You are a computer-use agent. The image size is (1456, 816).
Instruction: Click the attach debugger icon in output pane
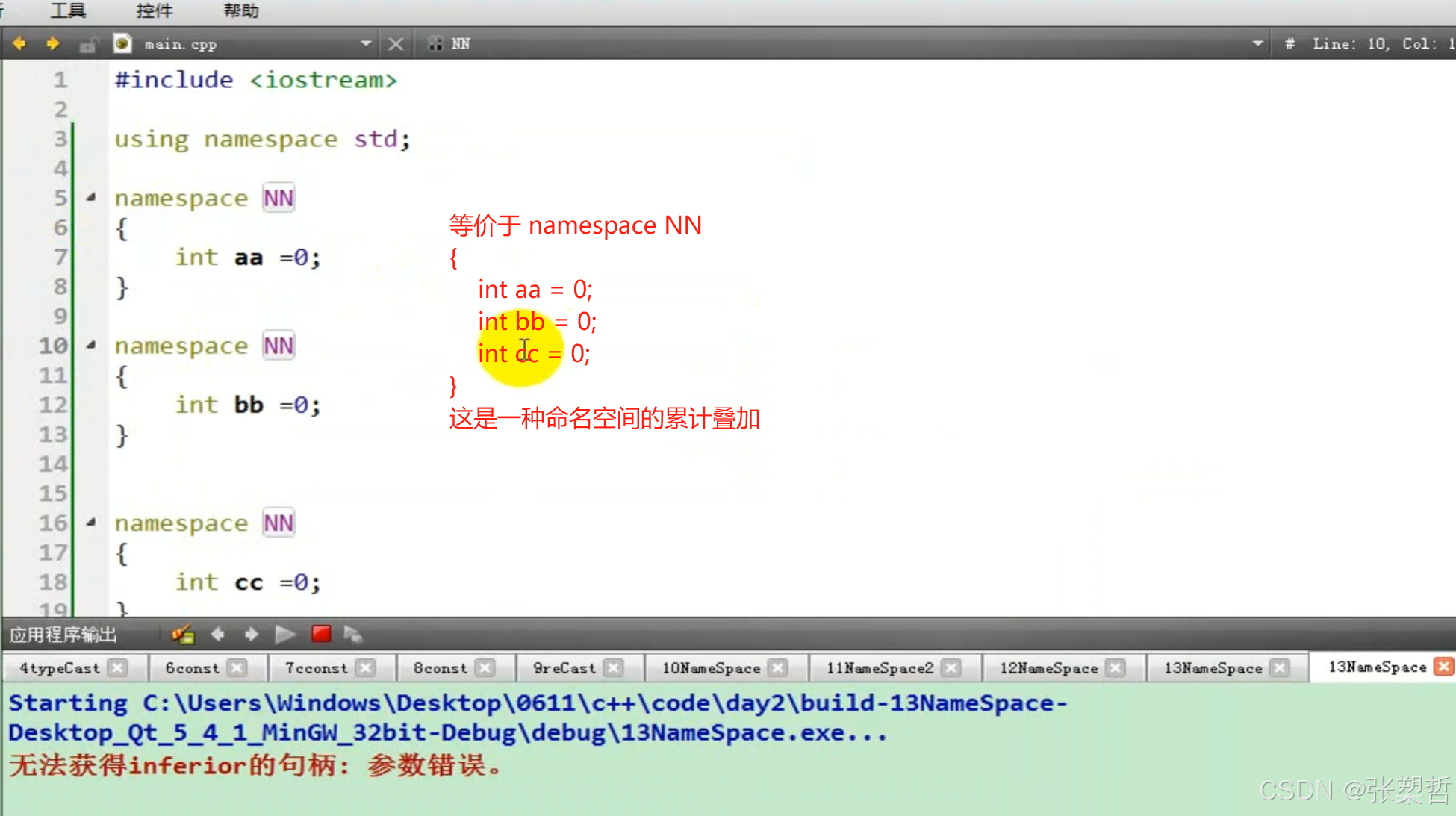tap(352, 635)
